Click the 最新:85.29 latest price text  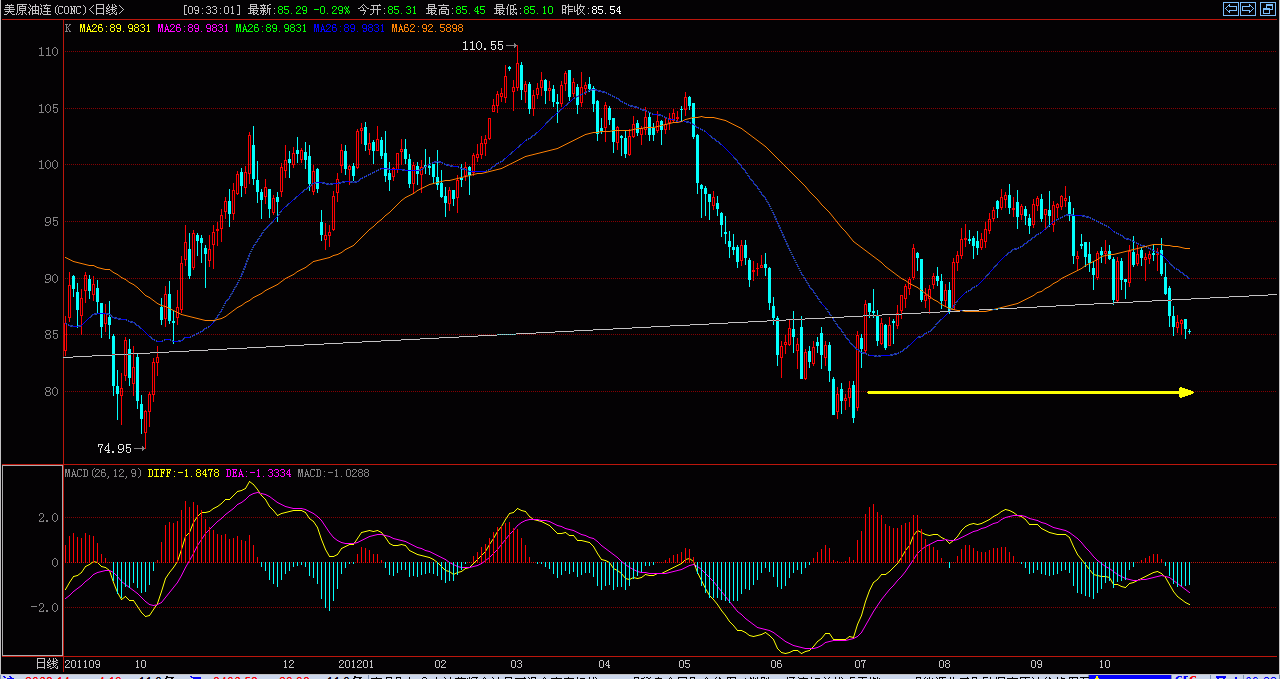279,9
